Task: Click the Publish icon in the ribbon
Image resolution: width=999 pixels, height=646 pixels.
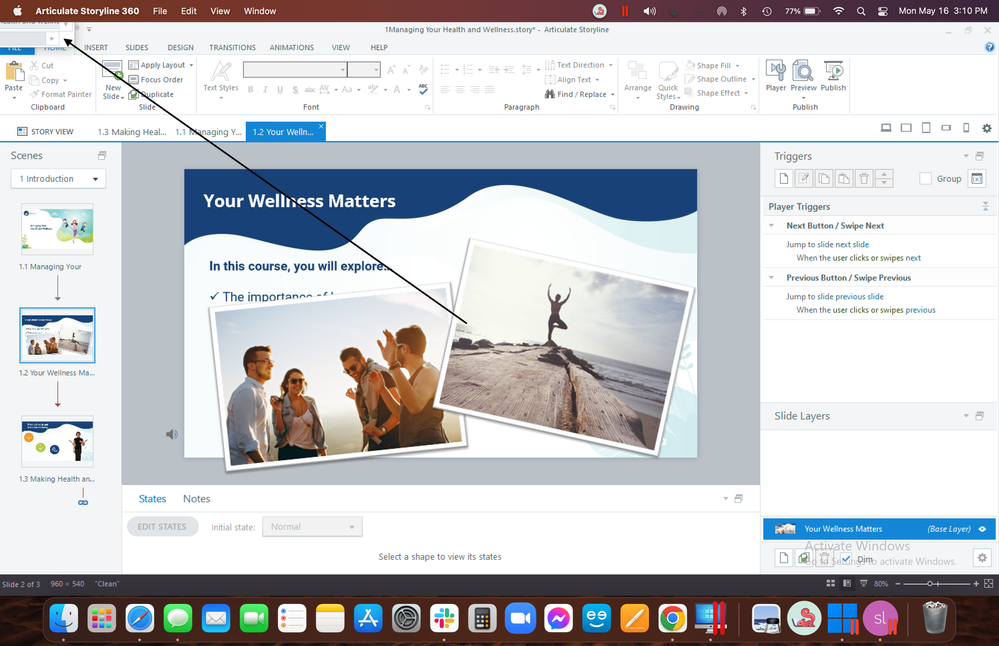Action: click(x=833, y=74)
